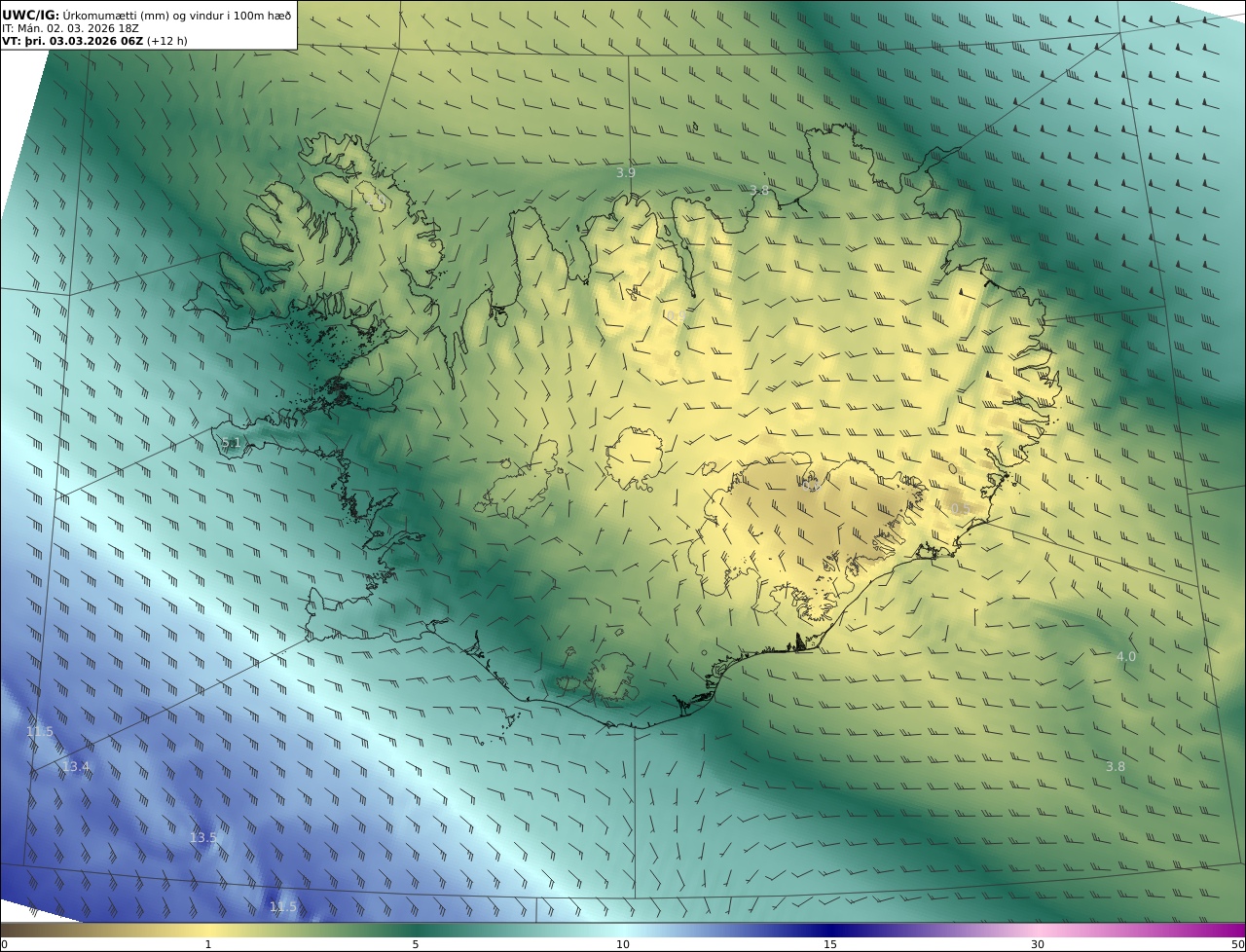Image resolution: width=1246 pixels, height=952 pixels.
Task: Click the colorbar tick label '10'
Action: coord(623,944)
